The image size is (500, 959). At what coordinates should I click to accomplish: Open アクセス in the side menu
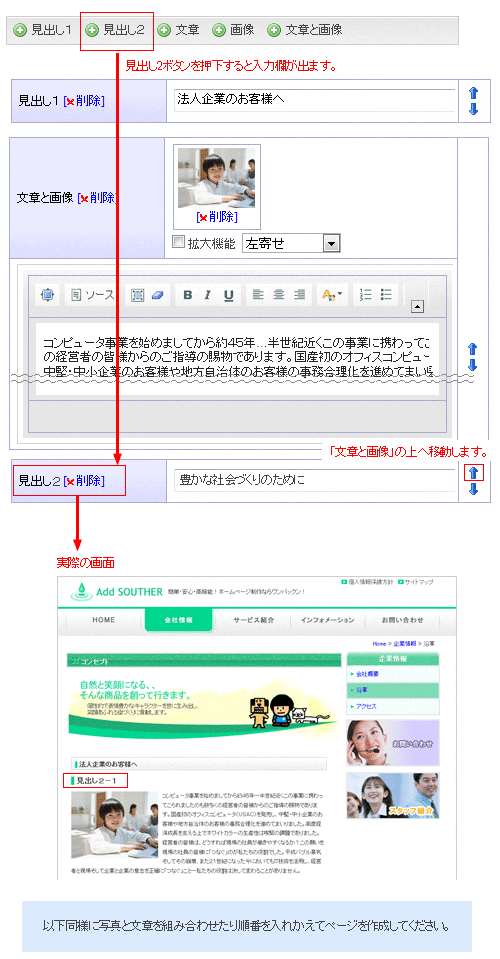click(392, 706)
